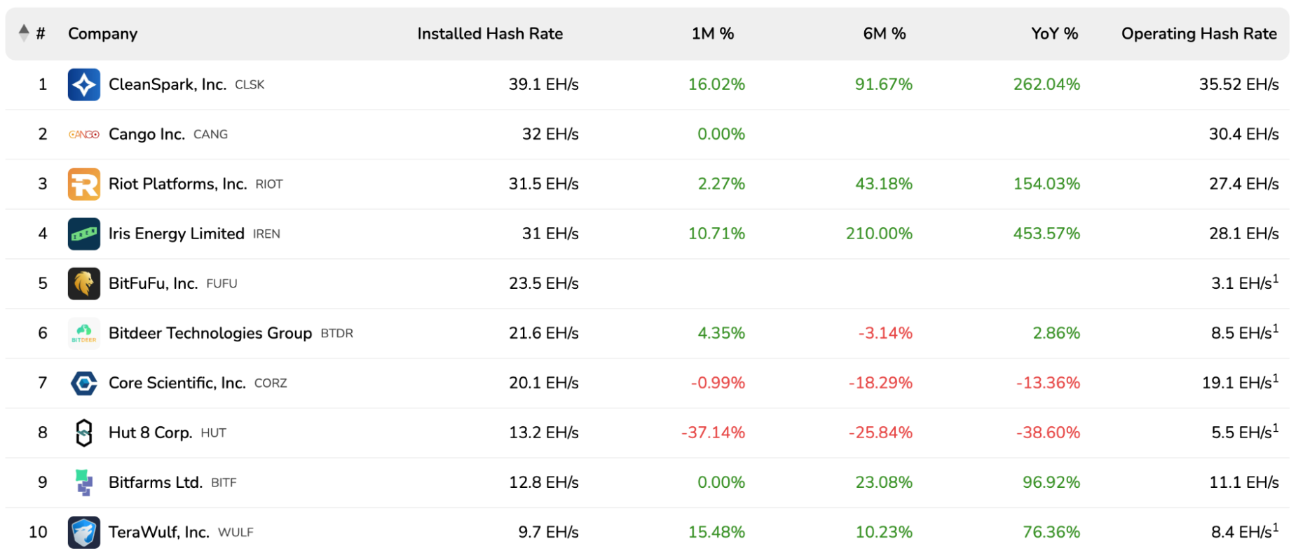The height and width of the screenshot is (555, 1290).
Task: Click the Riot Platforms logo icon
Action: pos(84,184)
